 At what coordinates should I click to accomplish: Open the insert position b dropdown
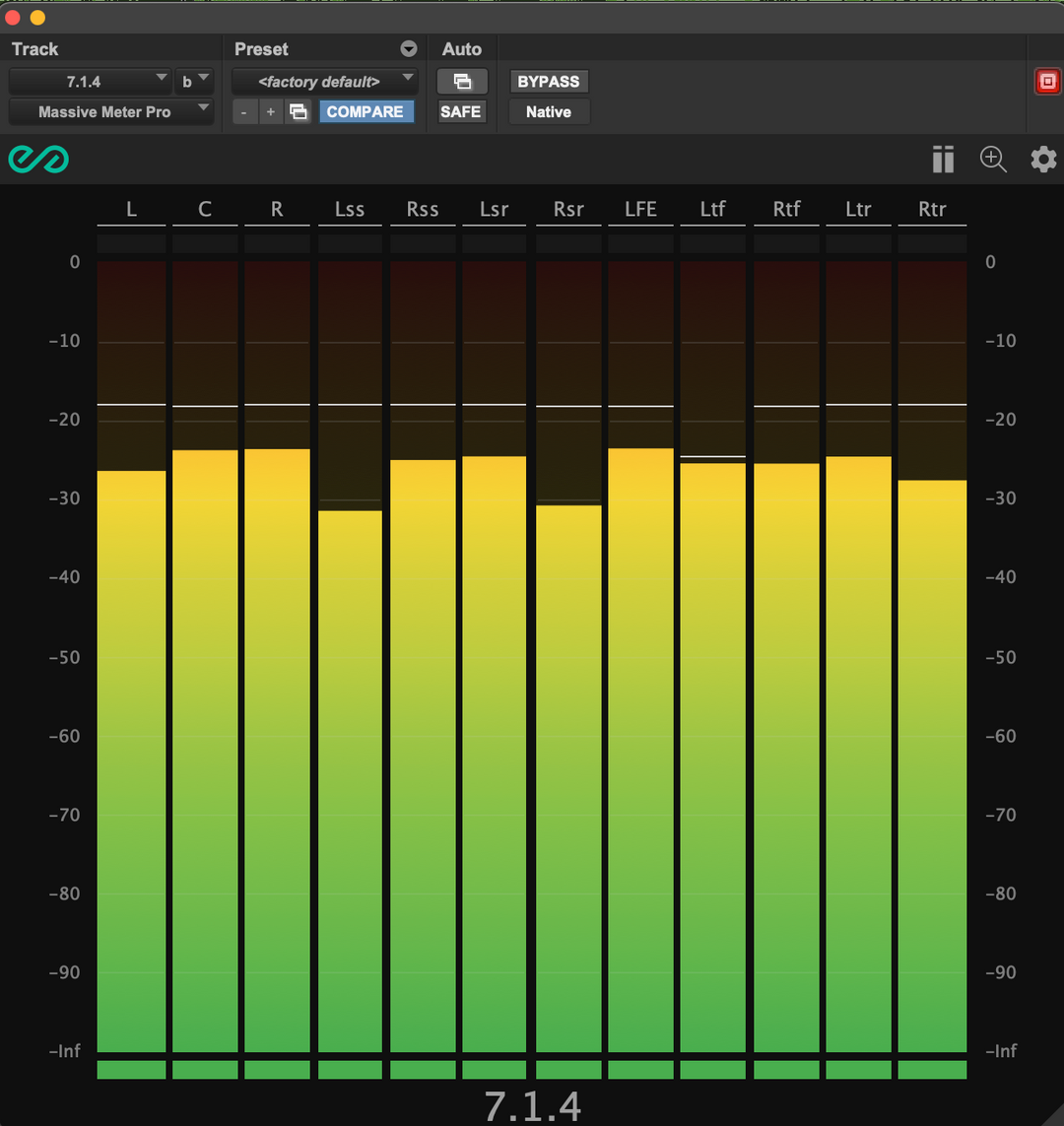tap(194, 82)
